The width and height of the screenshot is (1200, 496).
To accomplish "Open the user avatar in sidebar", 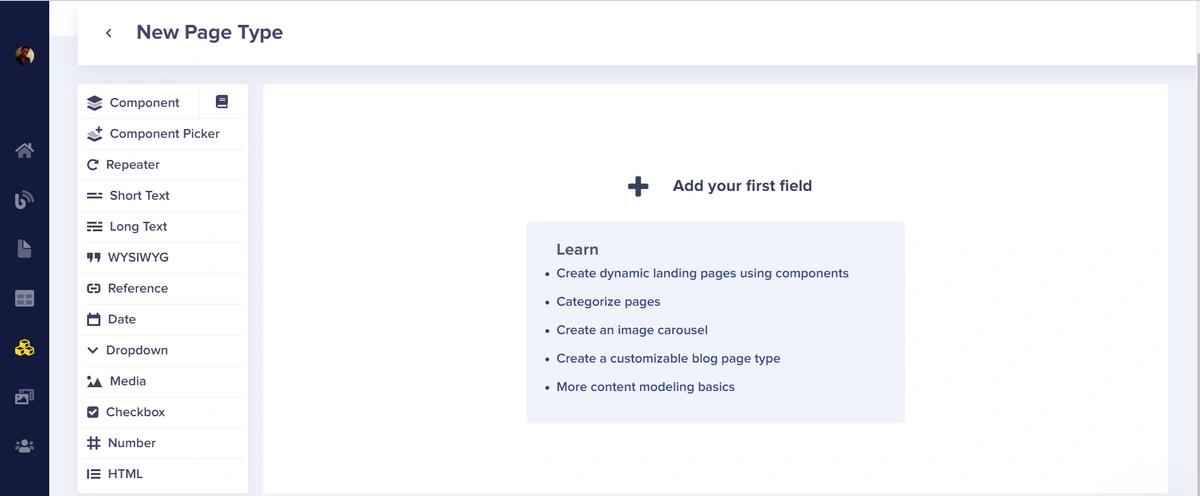I will coord(25,56).
